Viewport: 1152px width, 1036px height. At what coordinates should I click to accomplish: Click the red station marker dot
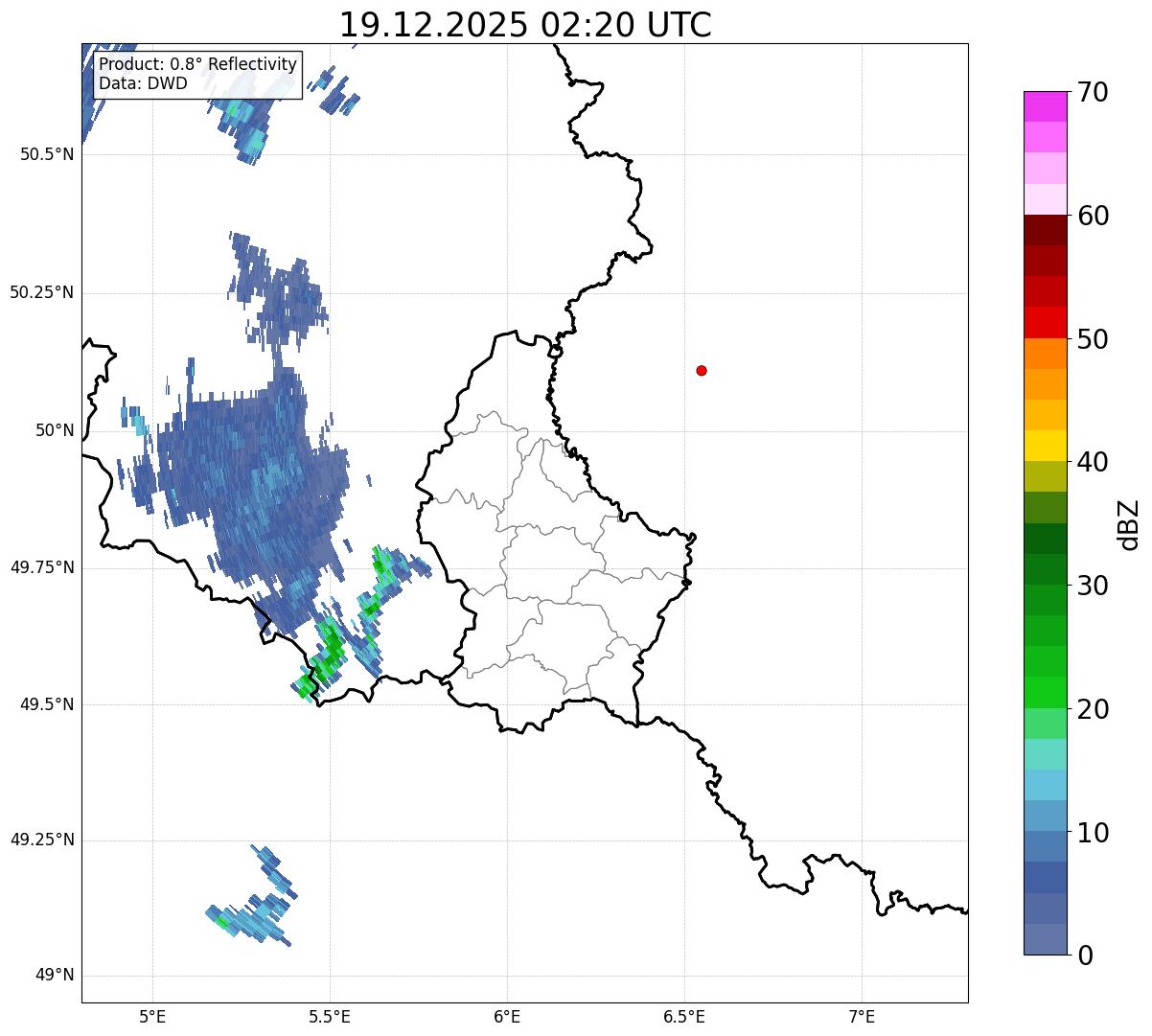702,370
